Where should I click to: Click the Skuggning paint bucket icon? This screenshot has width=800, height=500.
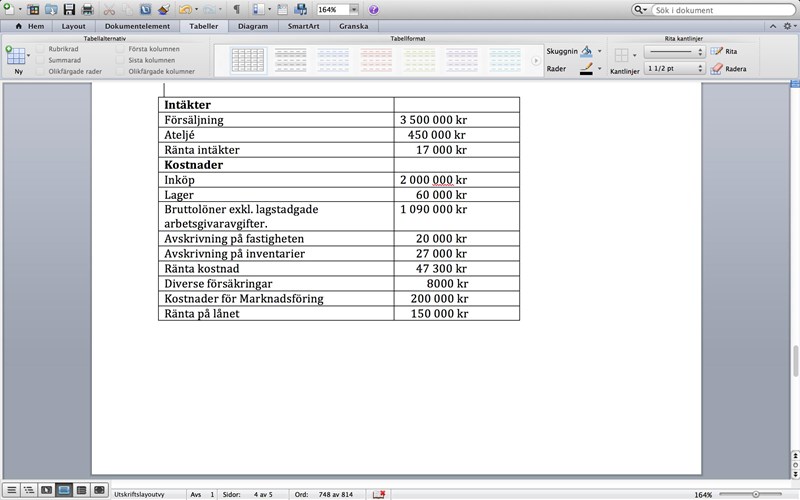tap(587, 50)
